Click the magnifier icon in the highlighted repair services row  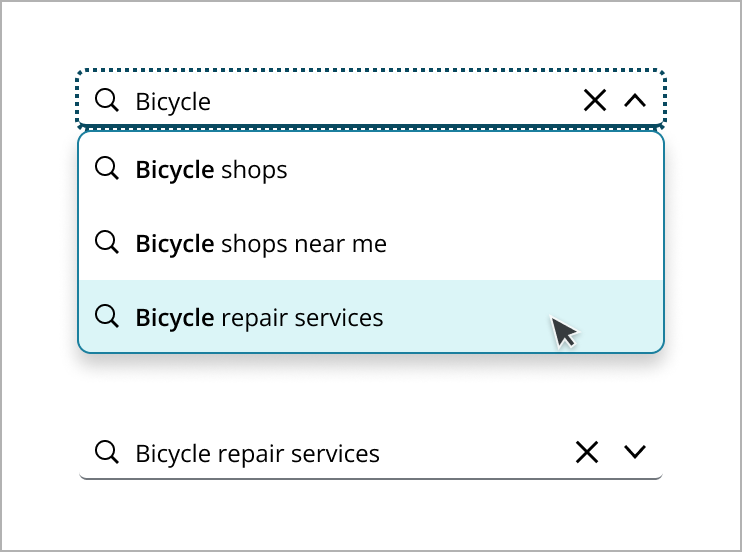(x=106, y=317)
